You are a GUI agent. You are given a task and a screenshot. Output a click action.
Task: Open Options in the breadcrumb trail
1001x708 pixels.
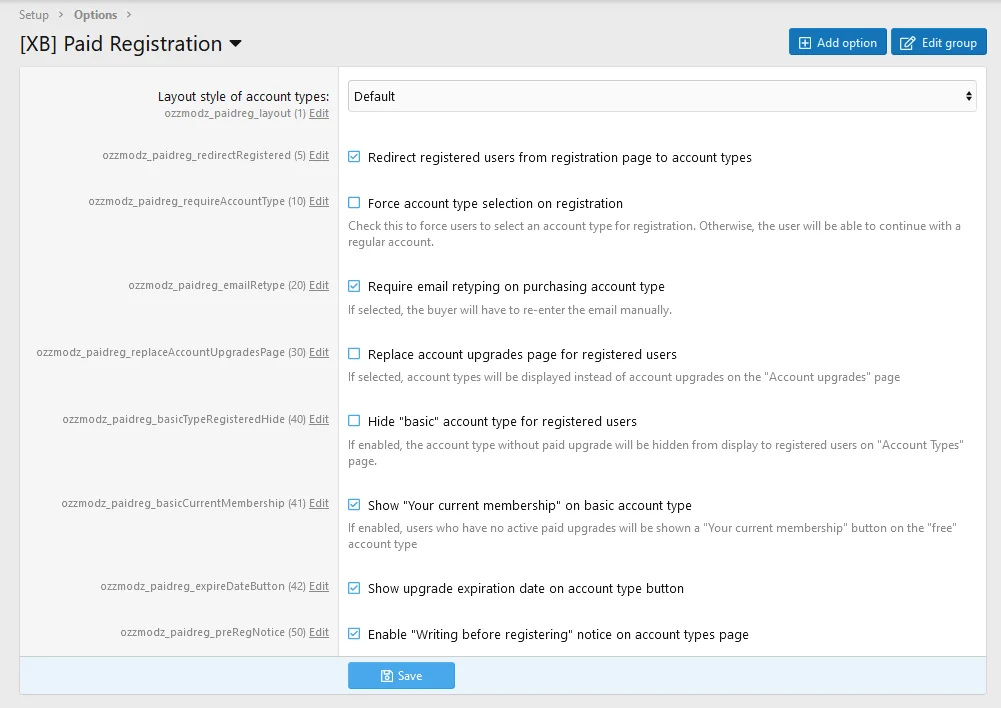click(95, 15)
